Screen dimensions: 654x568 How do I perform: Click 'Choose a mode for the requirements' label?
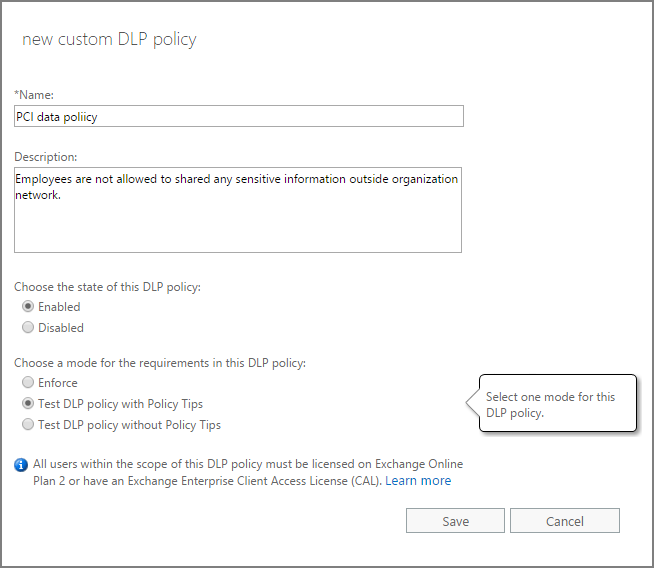160,363
